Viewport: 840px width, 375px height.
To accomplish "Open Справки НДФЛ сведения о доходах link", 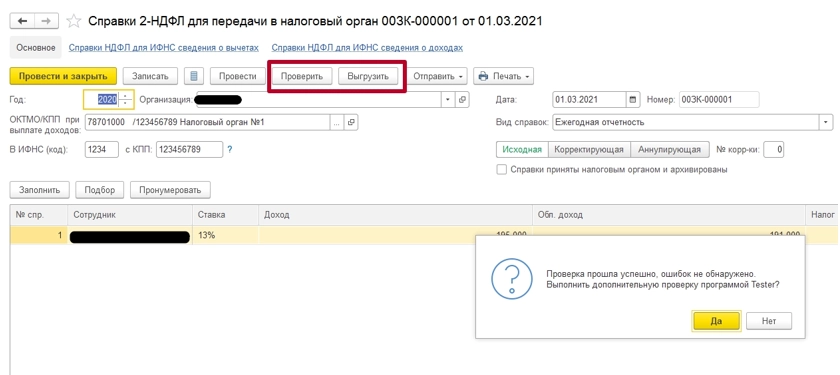I will pos(367,48).
